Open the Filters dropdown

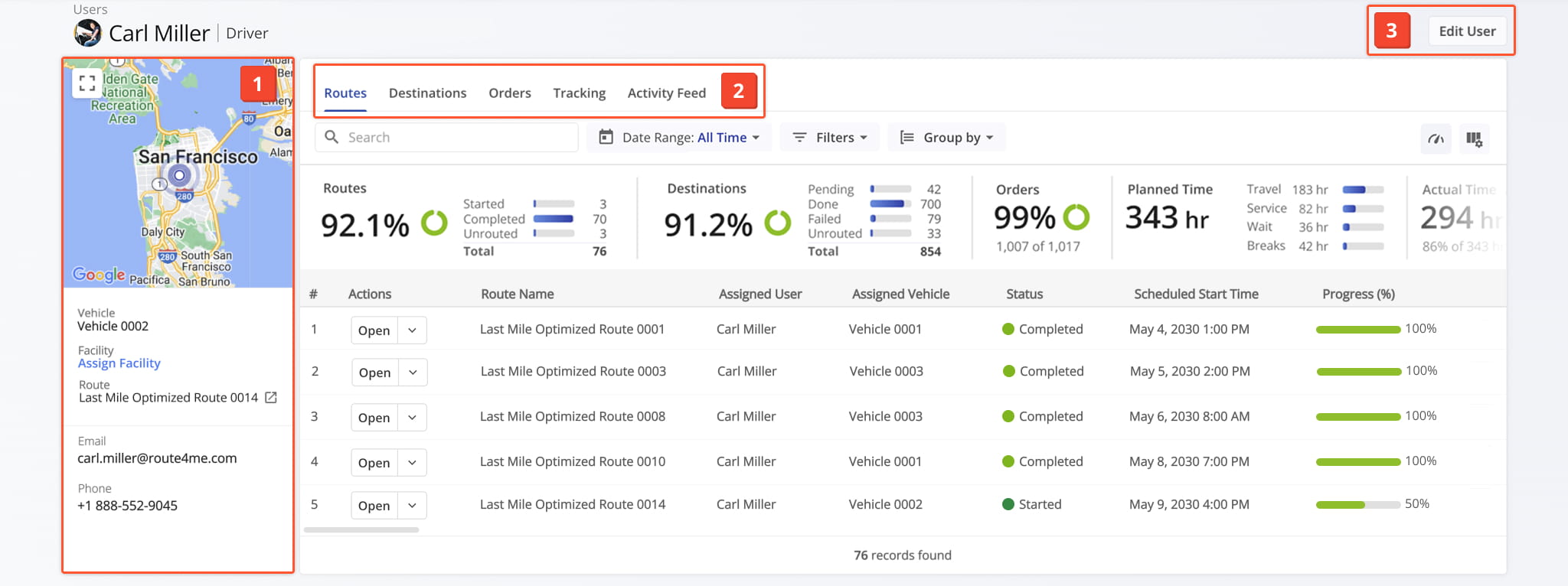tap(830, 138)
